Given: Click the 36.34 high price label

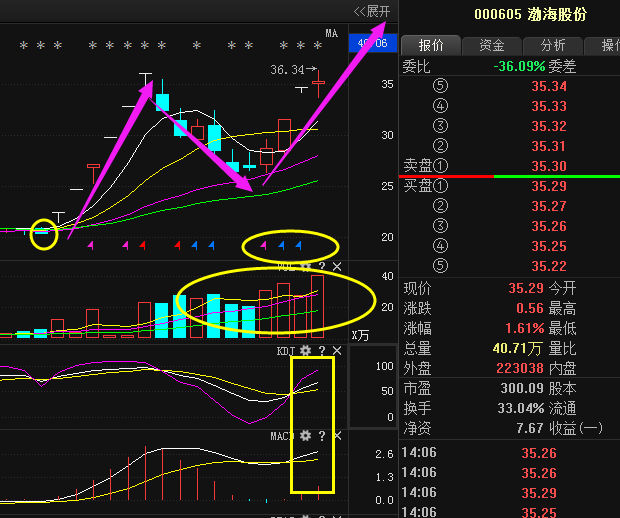Looking at the screenshot, I should point(287,70).
